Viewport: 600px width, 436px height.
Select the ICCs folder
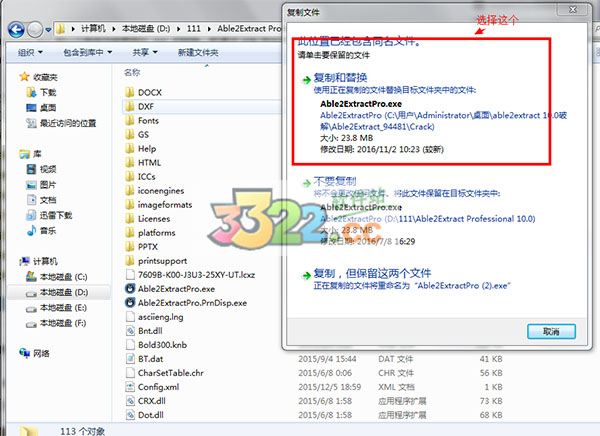pos(147,176)
